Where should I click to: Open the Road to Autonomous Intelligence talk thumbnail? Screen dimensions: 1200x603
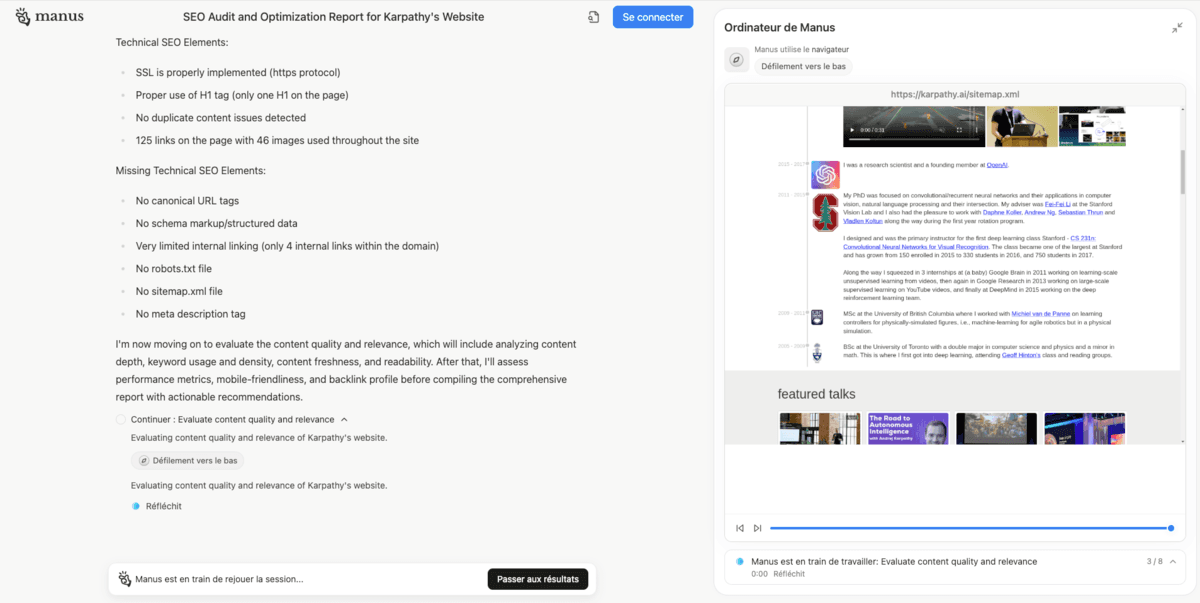click(x=908, y=429)
